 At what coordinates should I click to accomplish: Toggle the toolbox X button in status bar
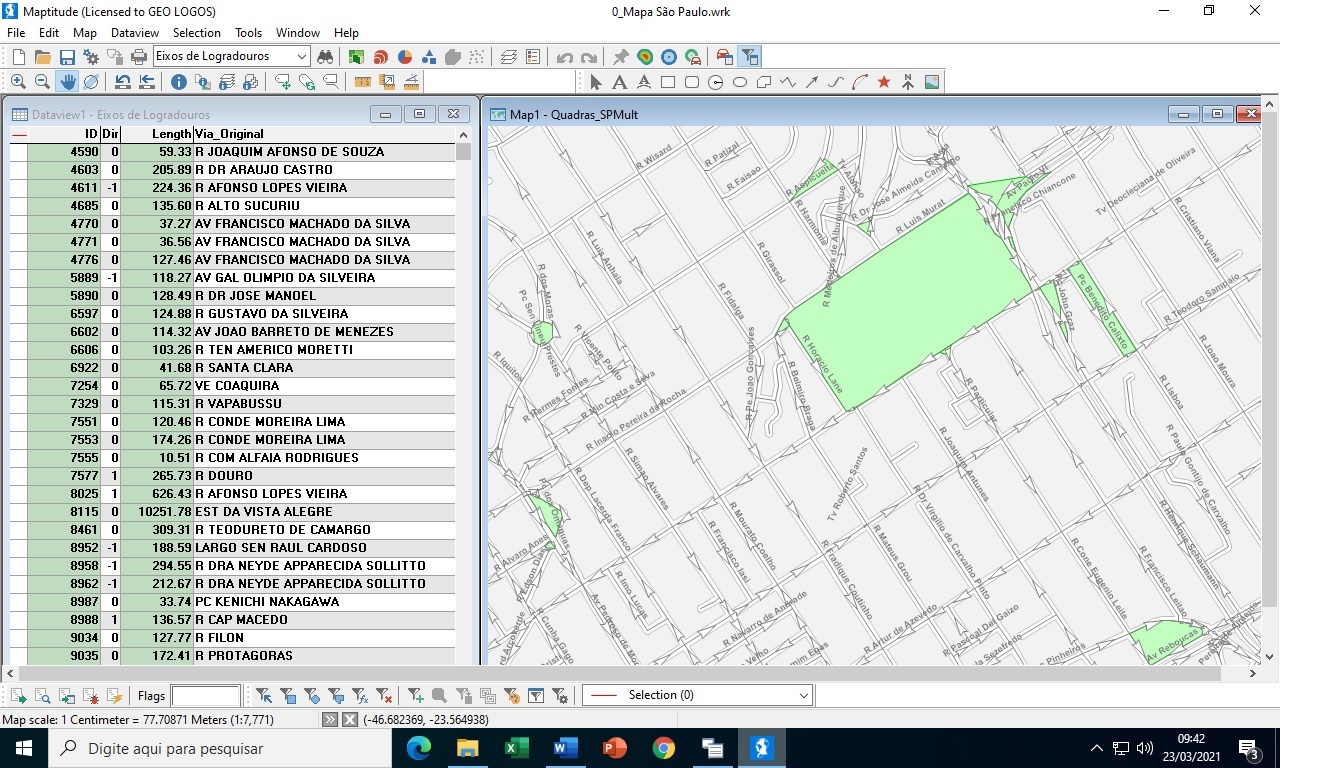pos(350,720)
